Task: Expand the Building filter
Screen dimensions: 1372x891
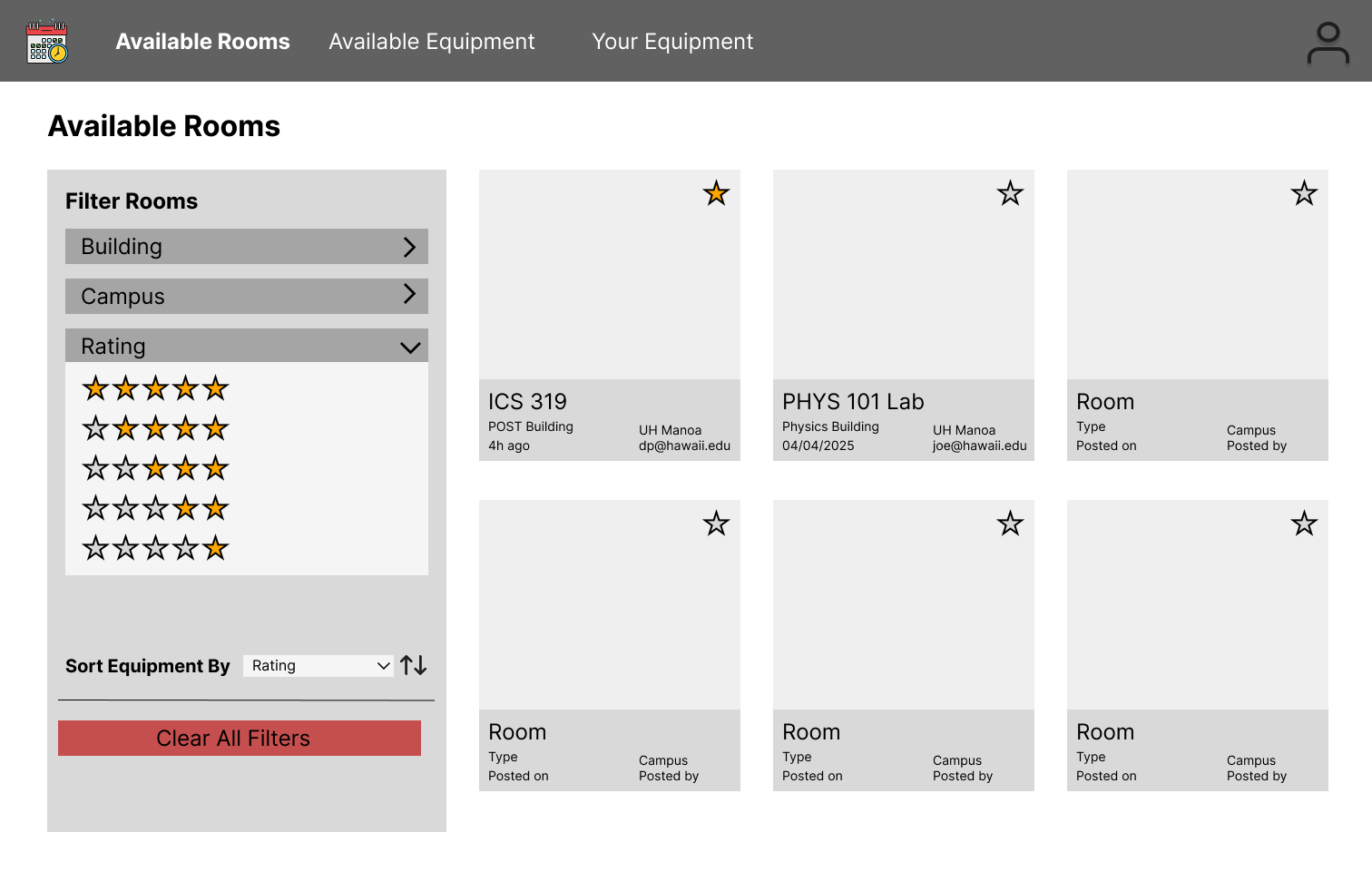Action: pos(246,247)
